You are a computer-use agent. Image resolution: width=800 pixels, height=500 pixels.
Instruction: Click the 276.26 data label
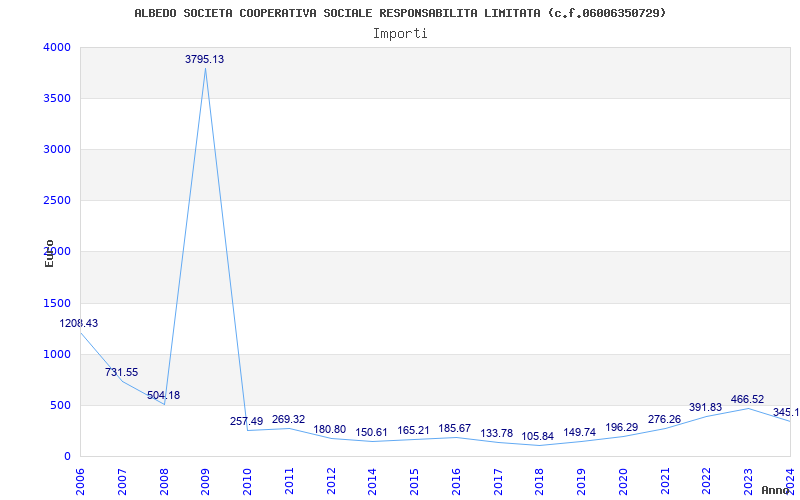663,419
